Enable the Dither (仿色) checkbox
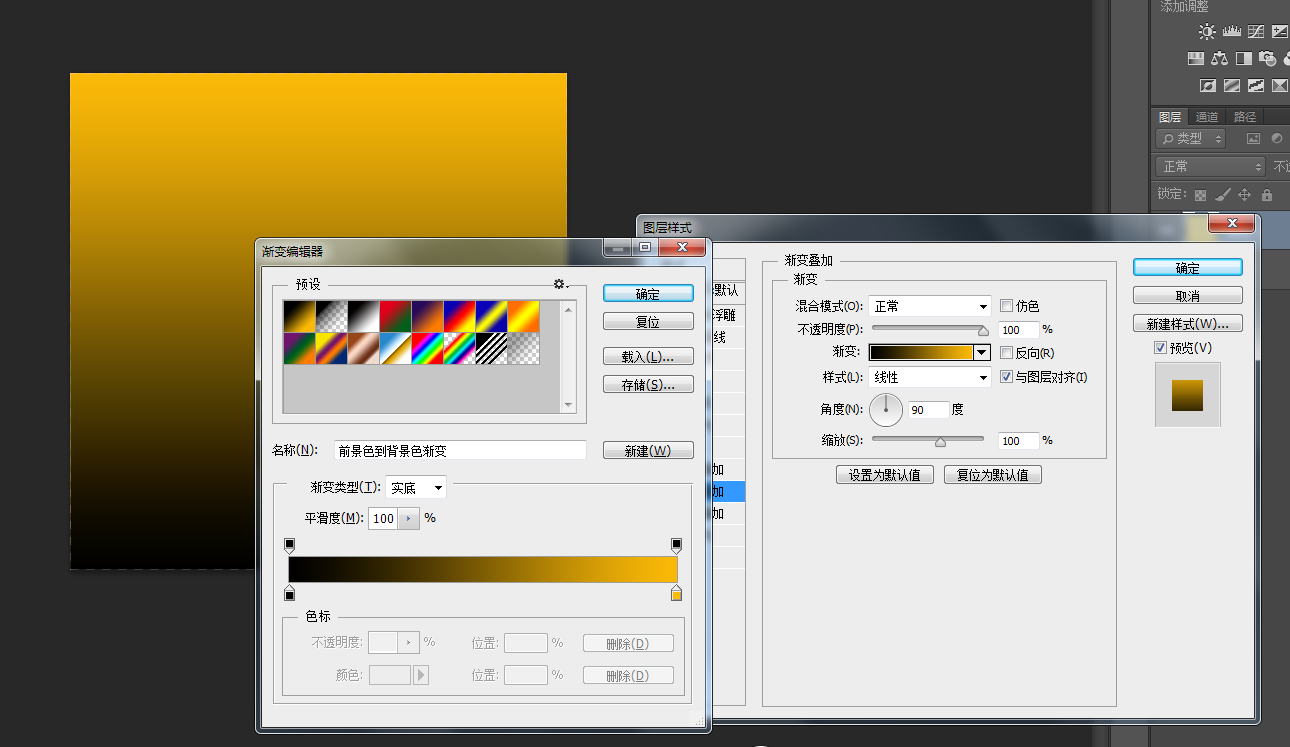 point(1006,306)
